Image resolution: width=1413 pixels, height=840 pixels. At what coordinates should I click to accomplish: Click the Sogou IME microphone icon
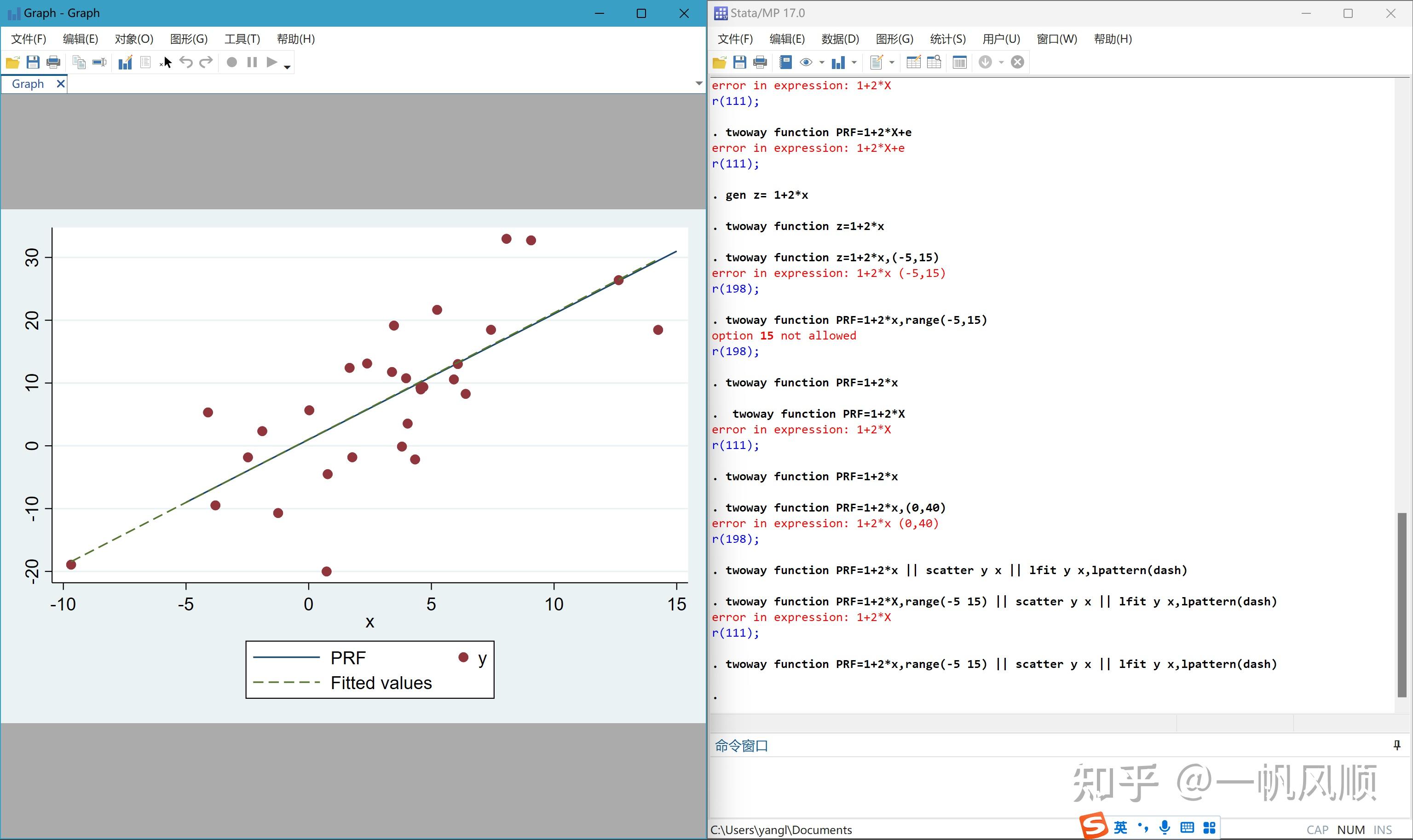pyautogui.click(x=1165, y=828)
